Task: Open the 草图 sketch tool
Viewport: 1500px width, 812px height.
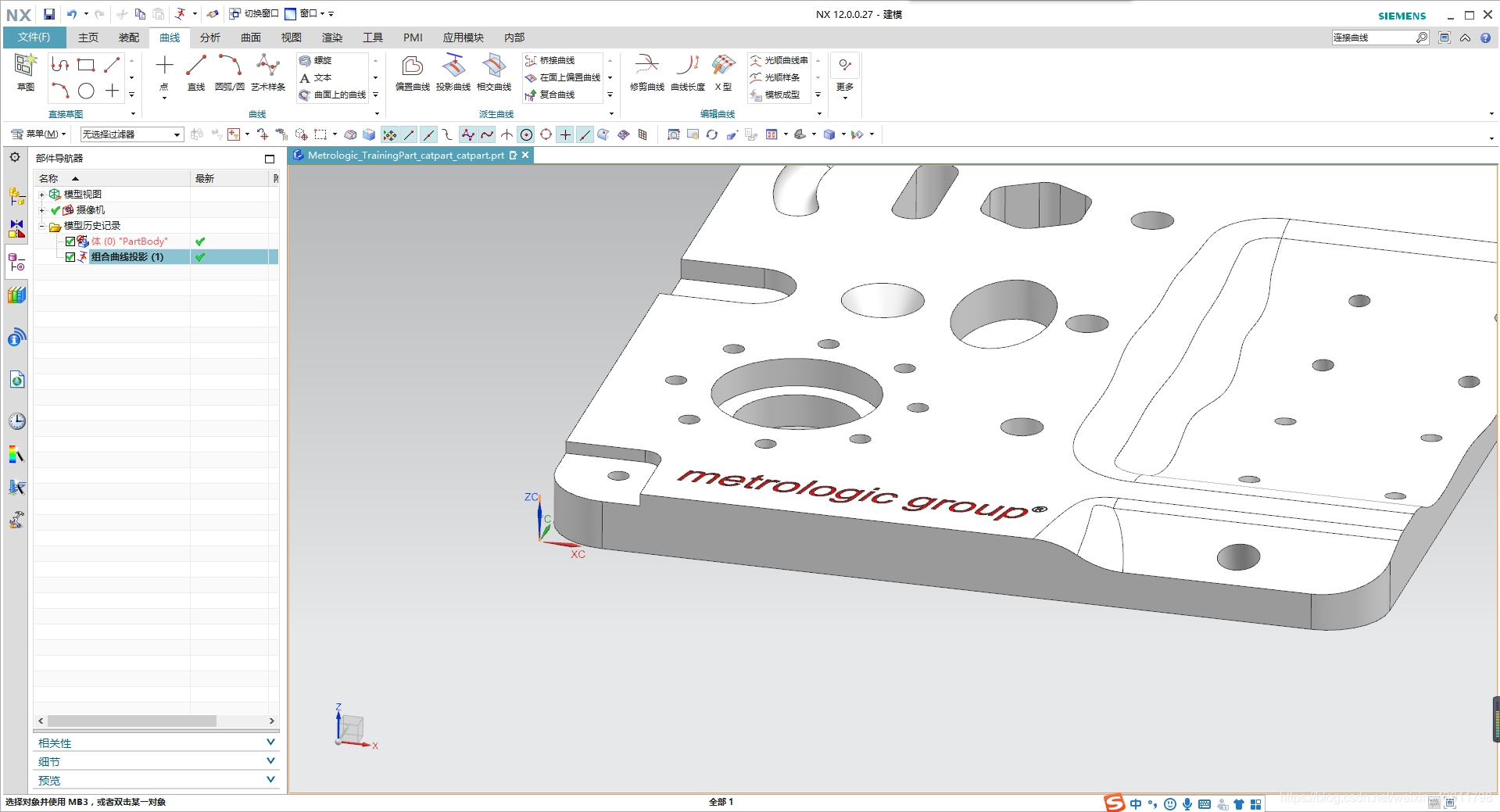Action: pos(25,72)
